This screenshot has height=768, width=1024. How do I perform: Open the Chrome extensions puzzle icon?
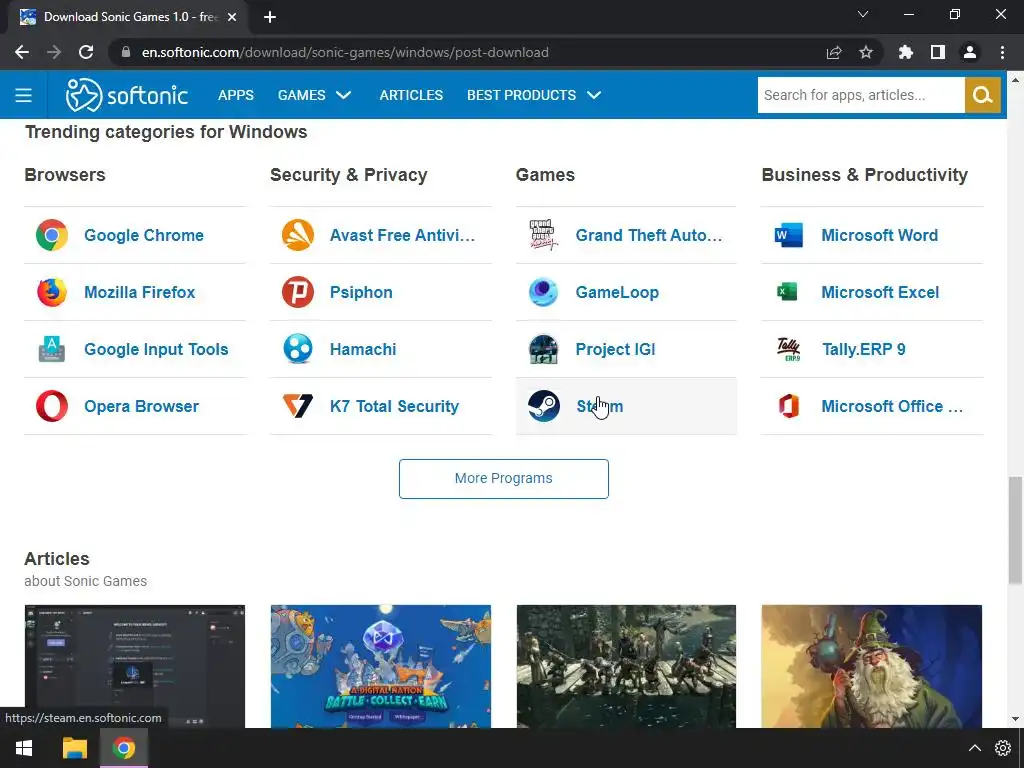(906, 52)
